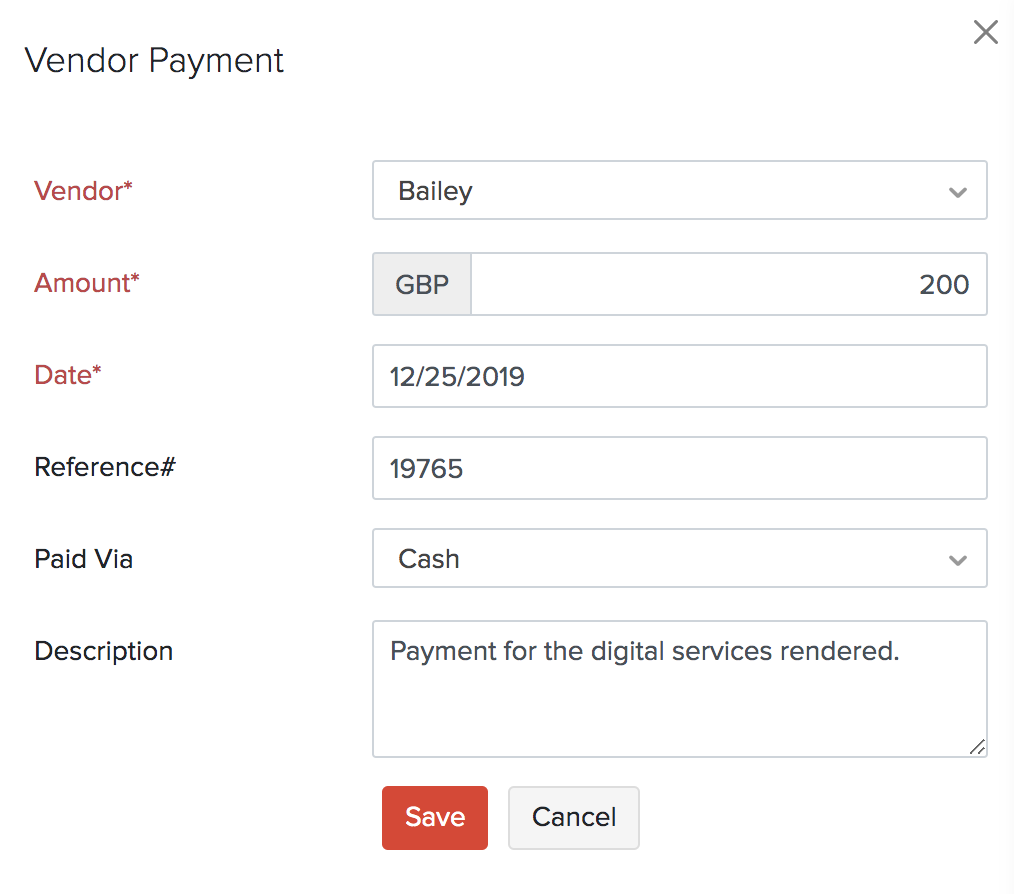Close the Vendor Payment dialog

[x=985, y=33]
